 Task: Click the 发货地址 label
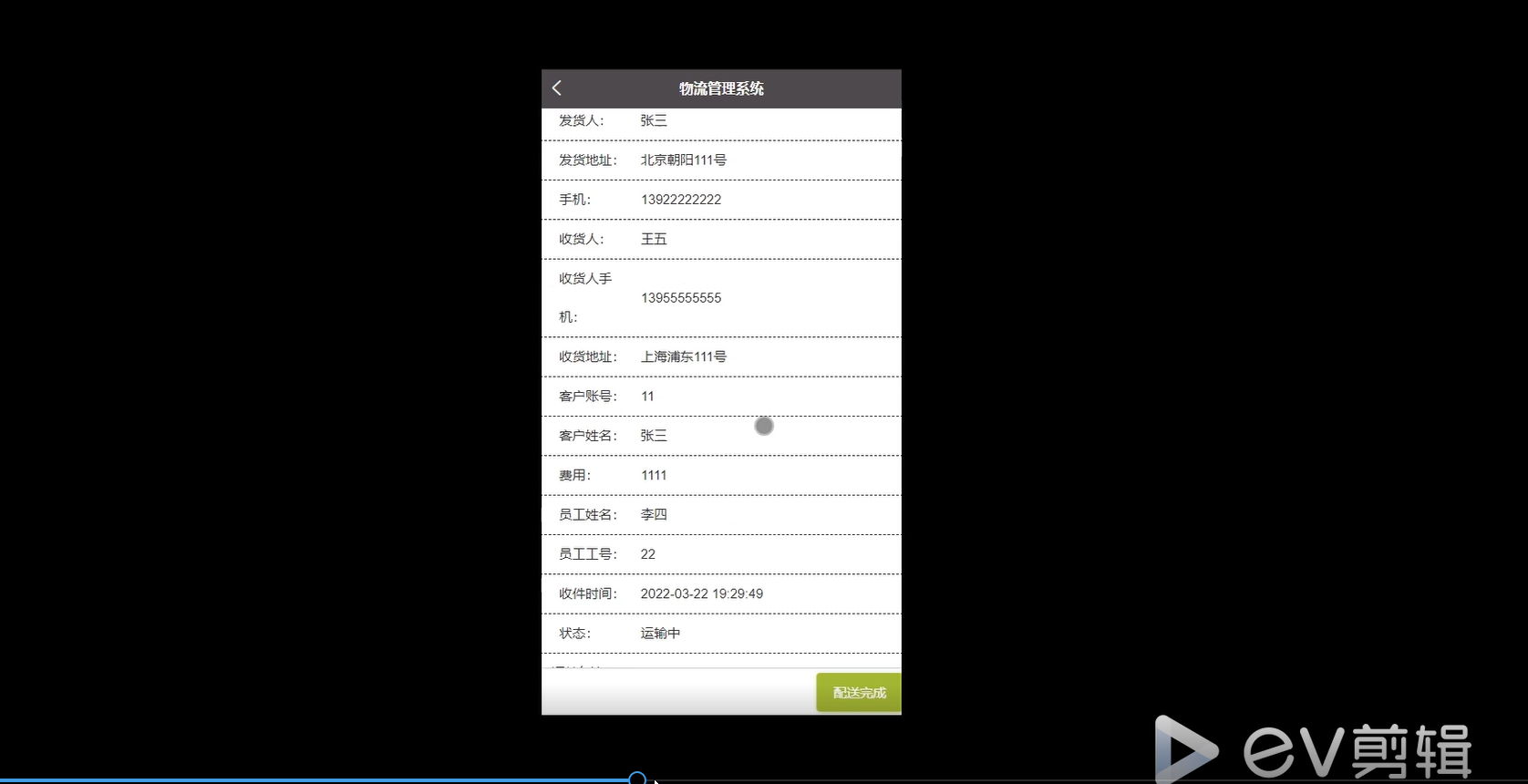pyautogui.click(x=588, y=160)
